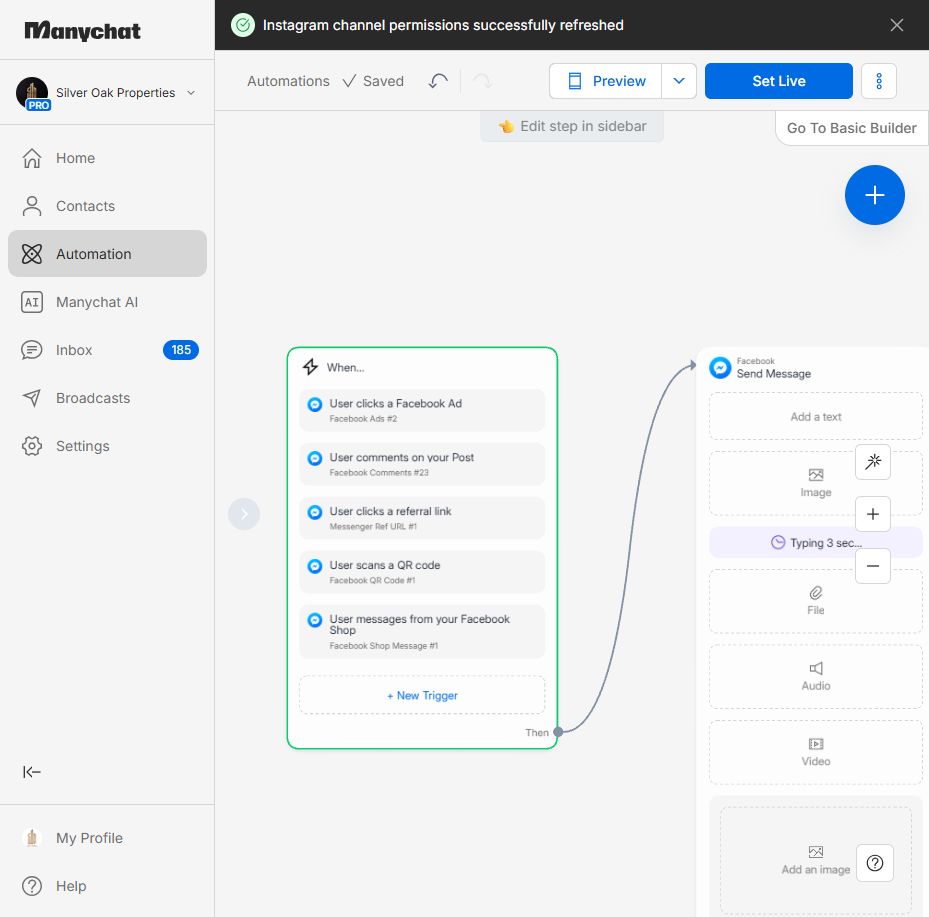Image resolution: width=929 pixels, height=917 pixels.
Task: Click the Video block
Action: (x=815, y=752)
